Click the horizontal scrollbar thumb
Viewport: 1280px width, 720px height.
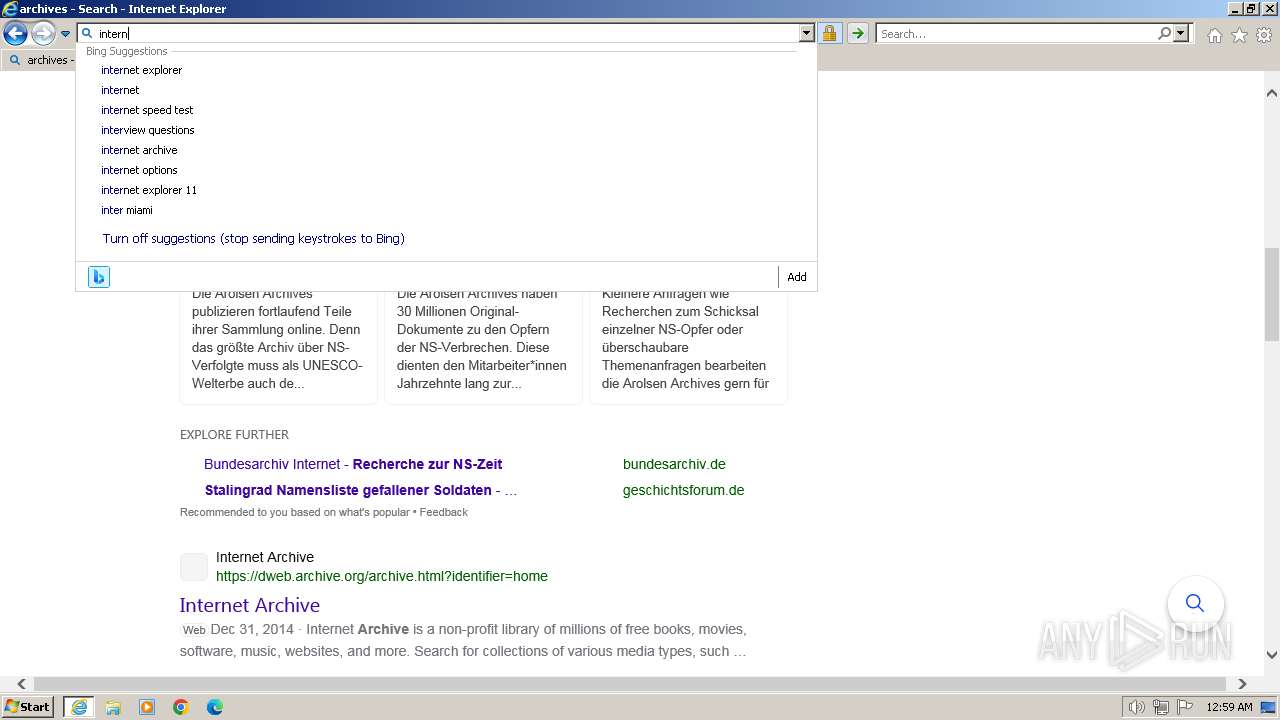click(629, 684)
